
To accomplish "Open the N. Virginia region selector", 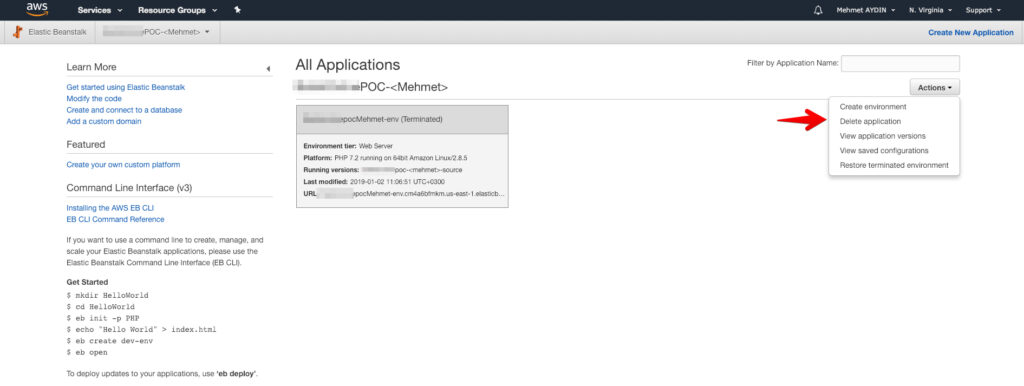I will click(x=930, y=10).
